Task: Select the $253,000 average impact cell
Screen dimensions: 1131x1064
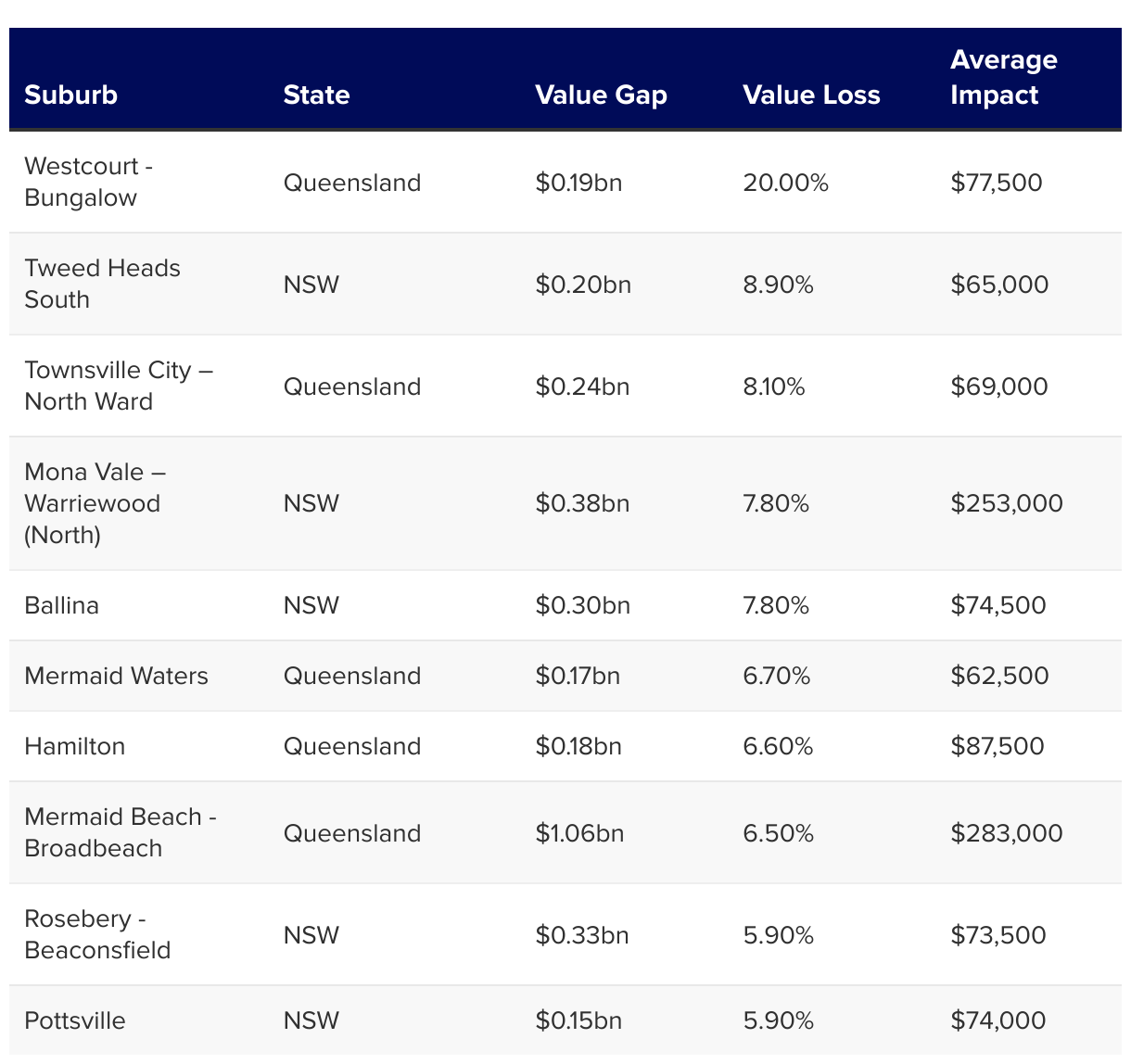Action: click(1006, 503)
